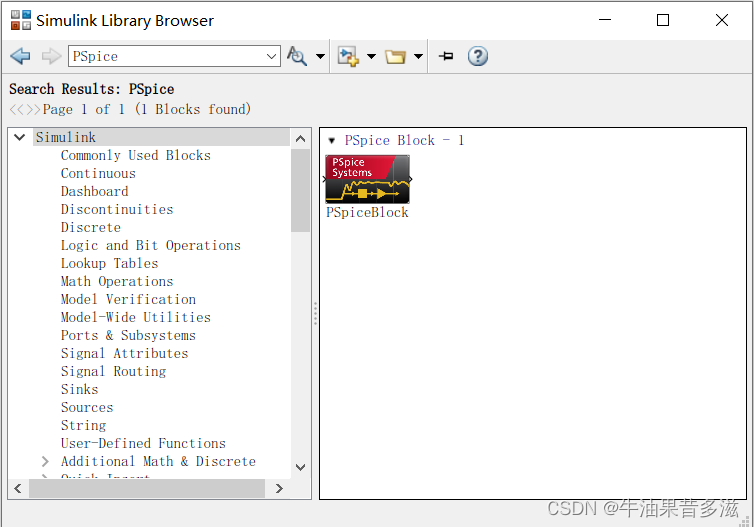Click the tree scroll up arrow
Screen dimensions: 754x527
tap(301, 139)
